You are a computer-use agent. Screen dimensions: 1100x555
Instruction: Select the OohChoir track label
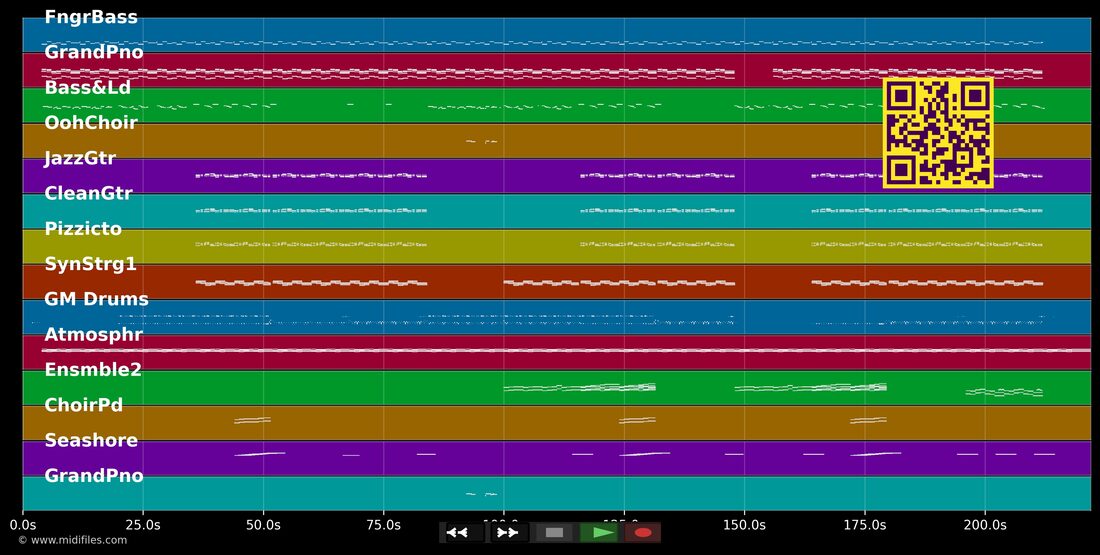[91, 123]
